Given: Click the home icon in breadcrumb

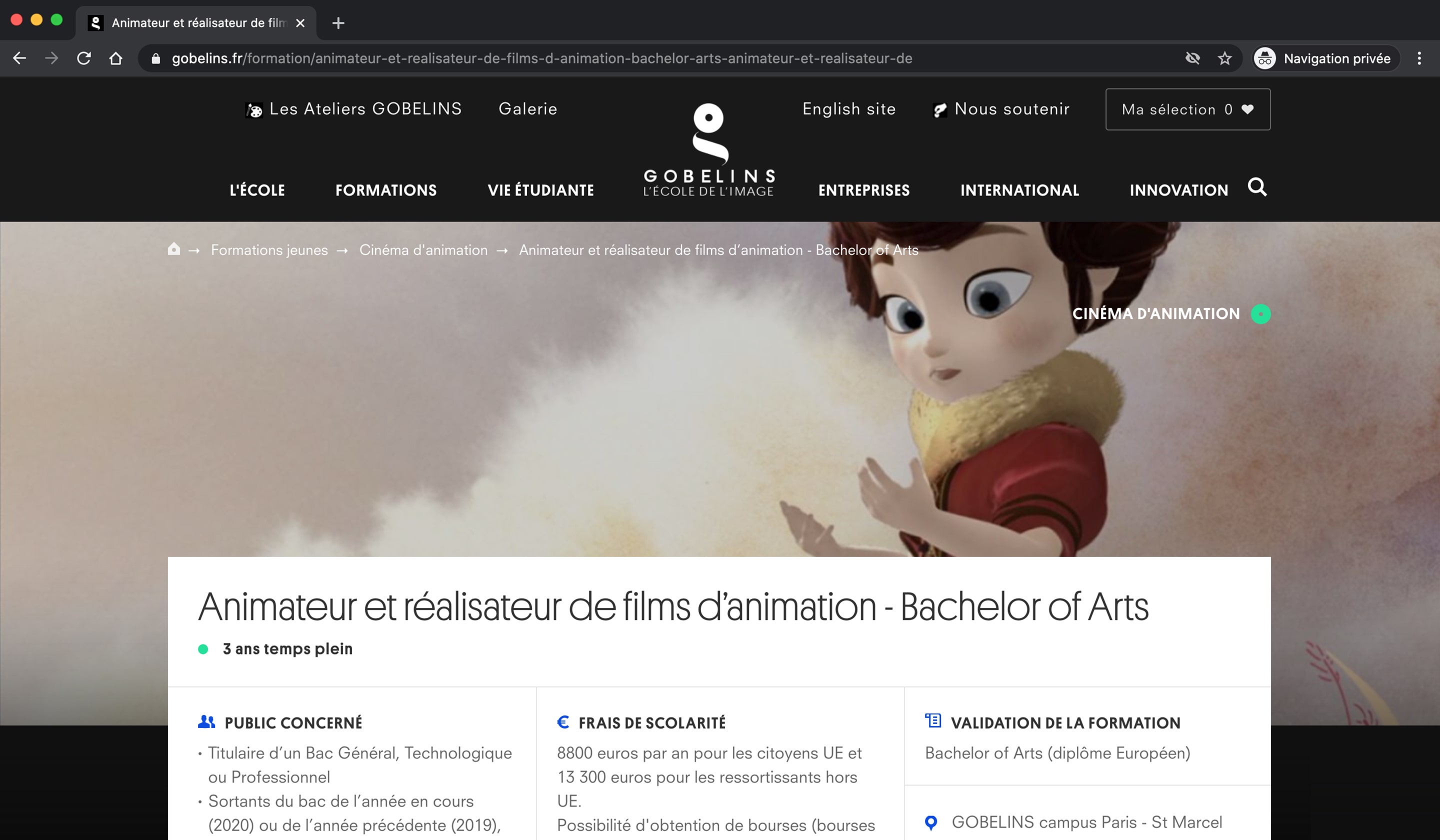Looking at the screenshot, I should (173, 249).
